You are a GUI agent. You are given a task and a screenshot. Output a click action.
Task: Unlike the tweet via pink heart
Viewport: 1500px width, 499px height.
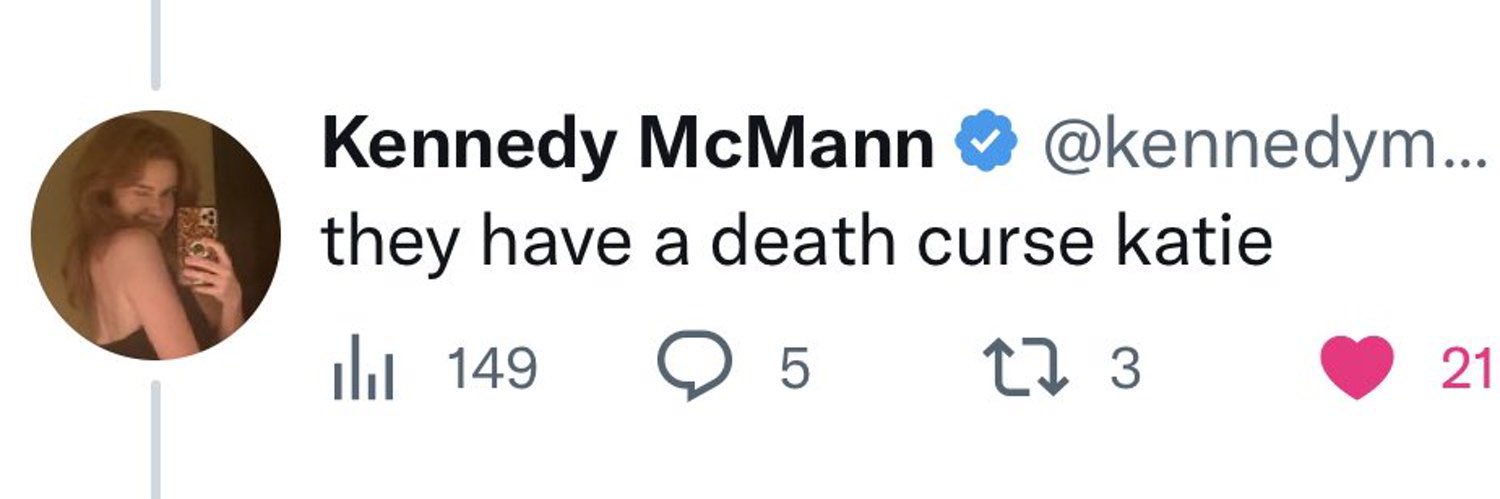1357,369
